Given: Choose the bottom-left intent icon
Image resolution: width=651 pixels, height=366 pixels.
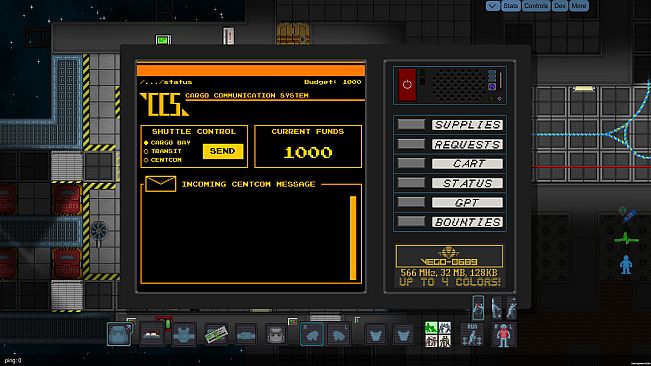Looking at the screenshot, I should (431, 341).
